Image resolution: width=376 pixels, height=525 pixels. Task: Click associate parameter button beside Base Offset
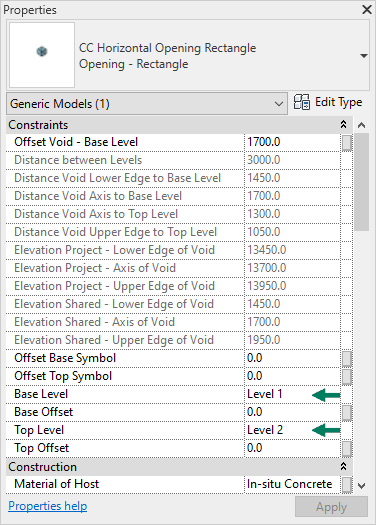347,412
